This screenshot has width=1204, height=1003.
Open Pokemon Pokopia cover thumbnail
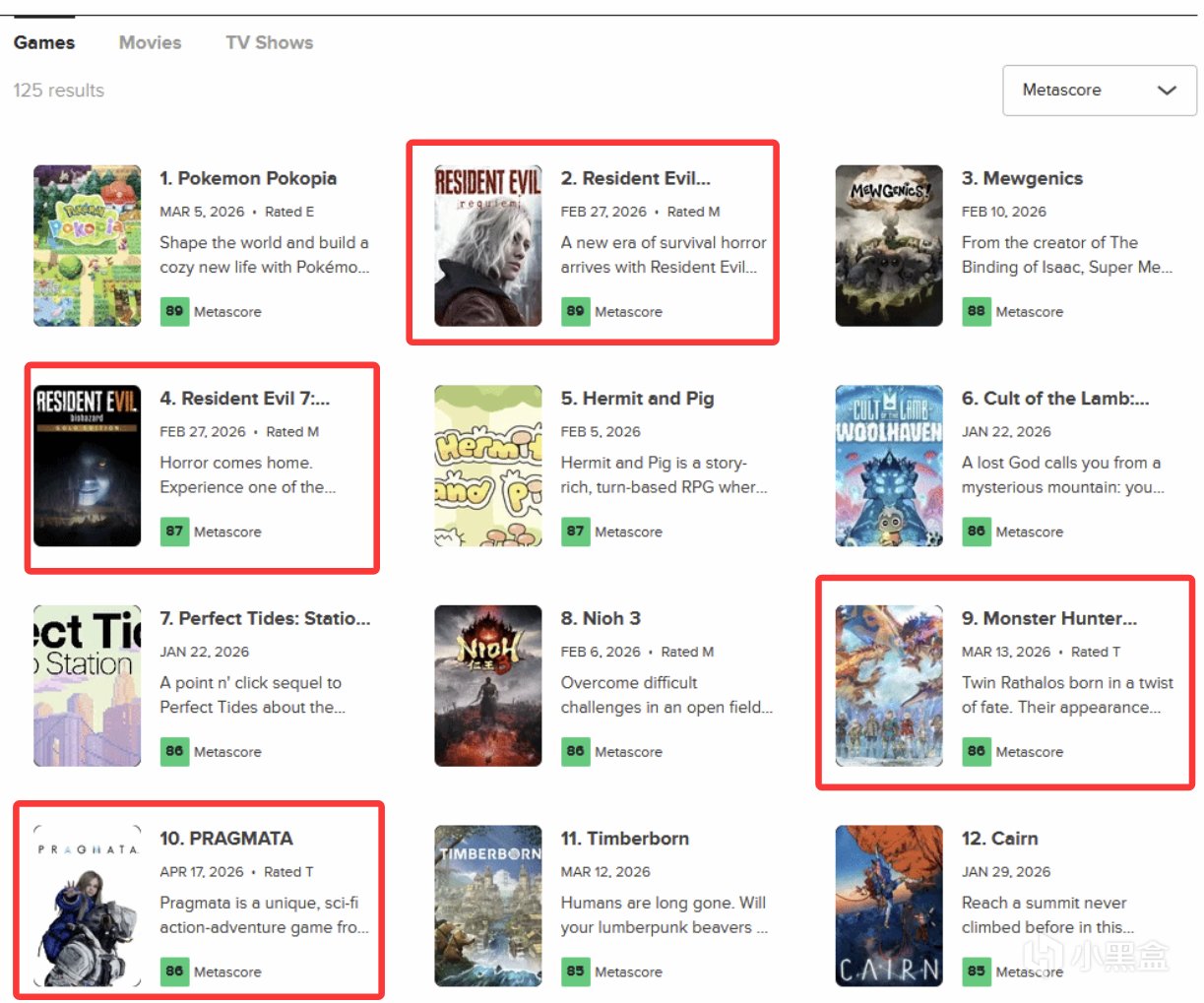coord(88,245)
